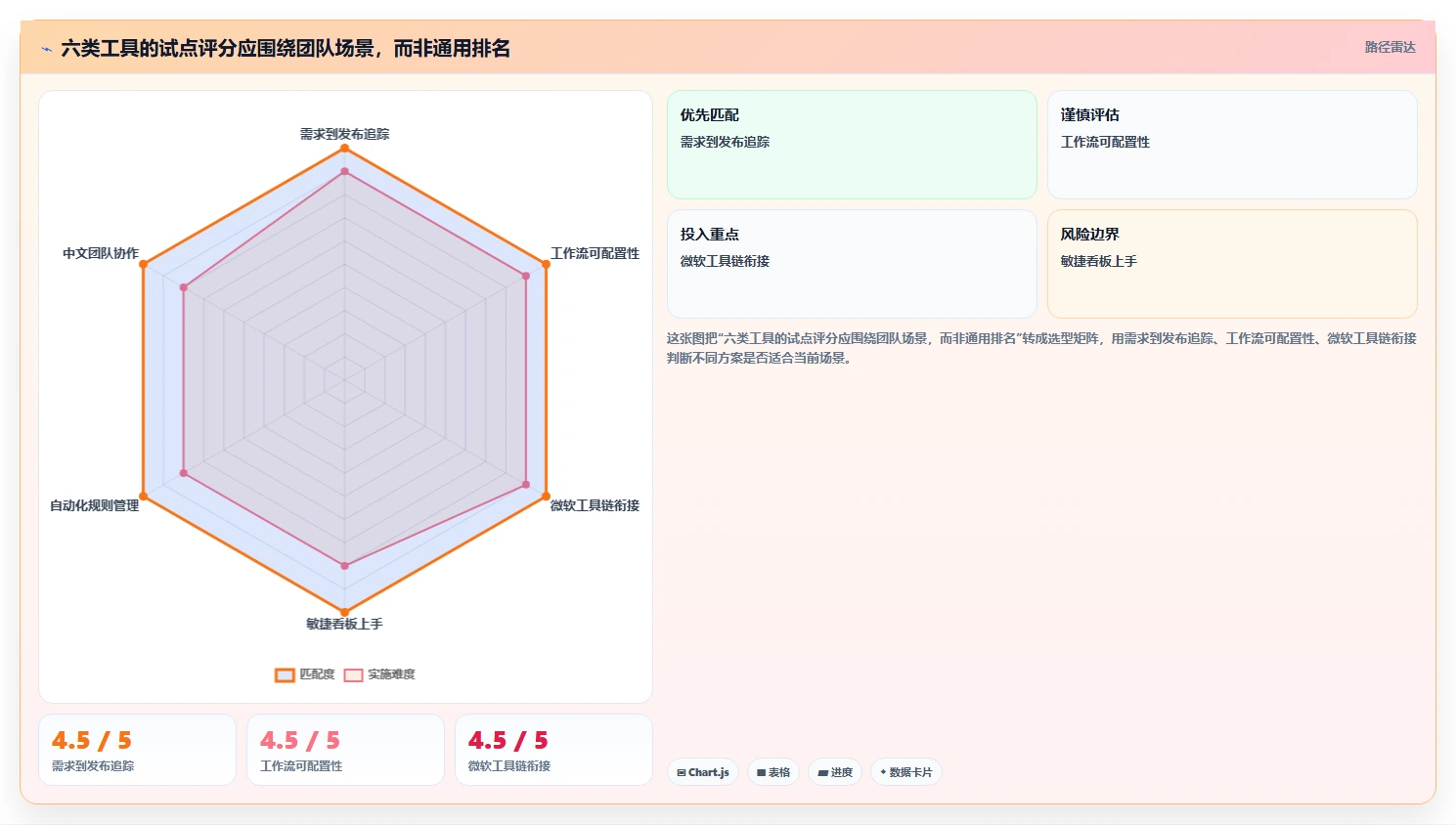Screen dimensions: 1456x825
Task: Click orange data point at 工作流可配置性 vertex
Action: click(x=546, y=264)
